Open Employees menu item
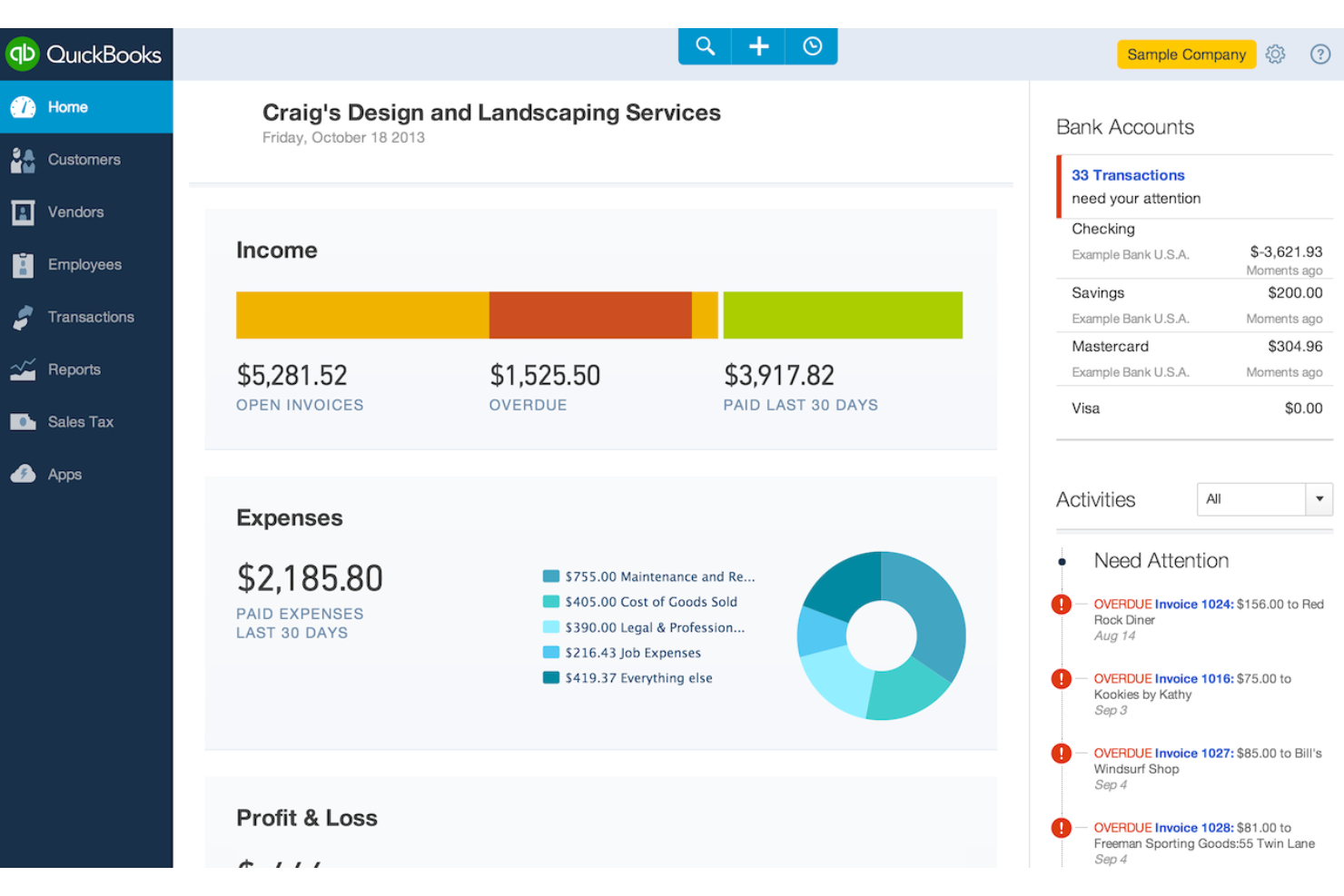The height and width of the screenshot is (896, 1344). coord(86,265)
